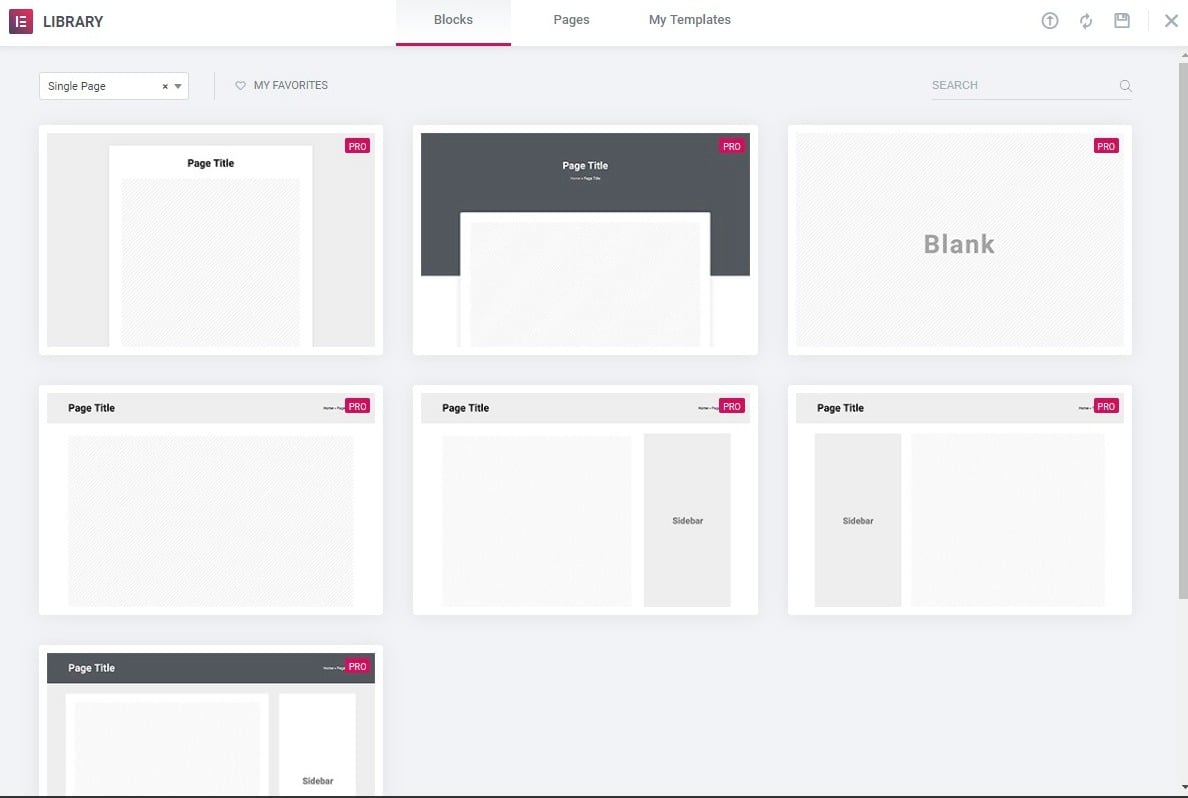
Task: Click the Search input field
Action: tap(1020, 86)
